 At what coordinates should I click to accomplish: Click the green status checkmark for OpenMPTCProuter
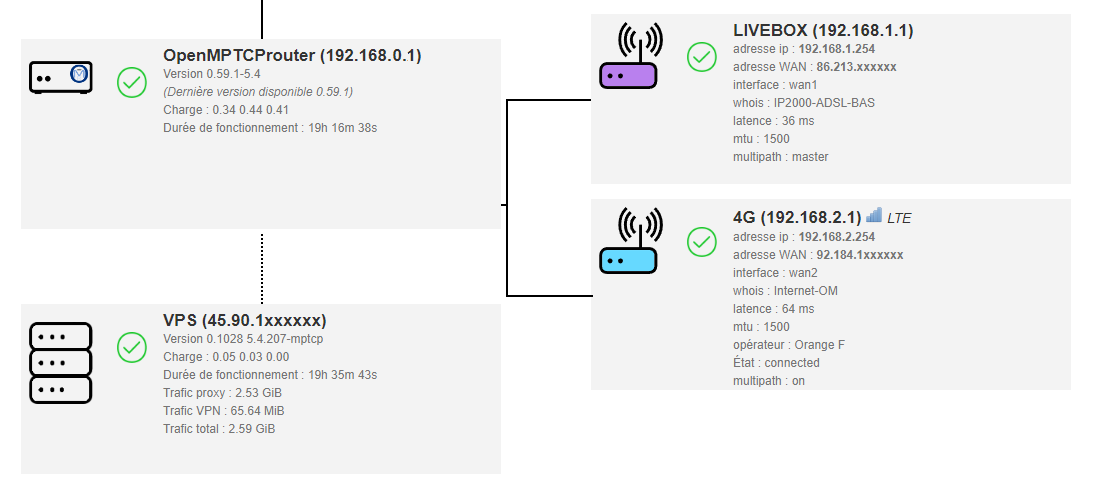tap(132, 82)
